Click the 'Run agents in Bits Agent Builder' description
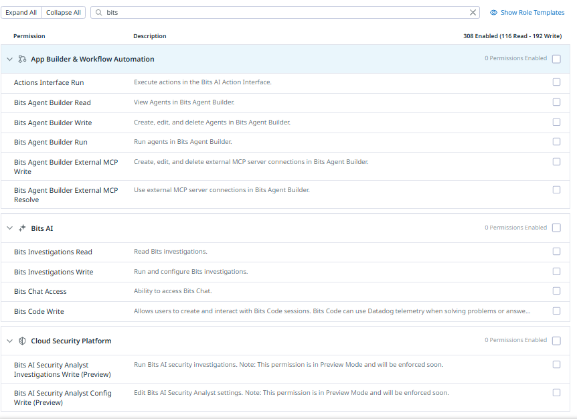 pos(183,142)
